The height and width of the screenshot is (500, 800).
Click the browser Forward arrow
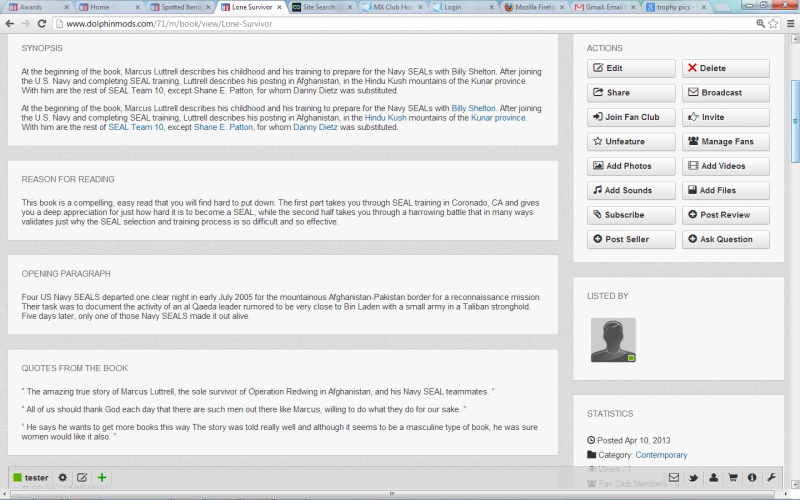coord(26,23)
